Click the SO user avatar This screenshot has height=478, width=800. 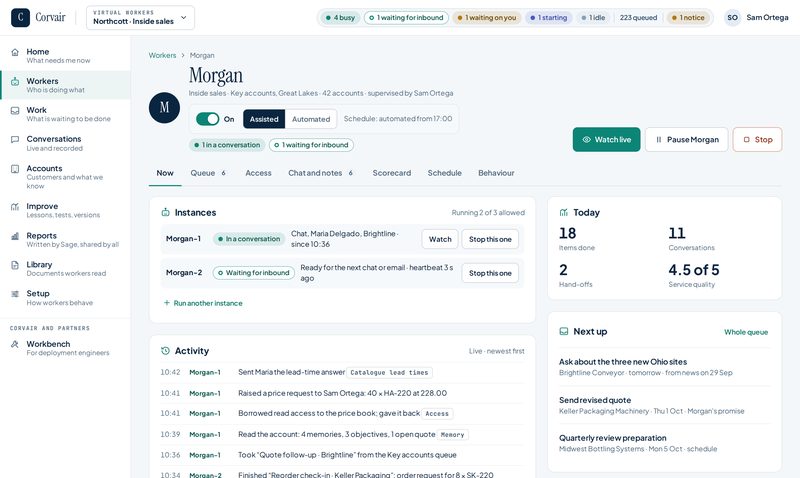732,17
